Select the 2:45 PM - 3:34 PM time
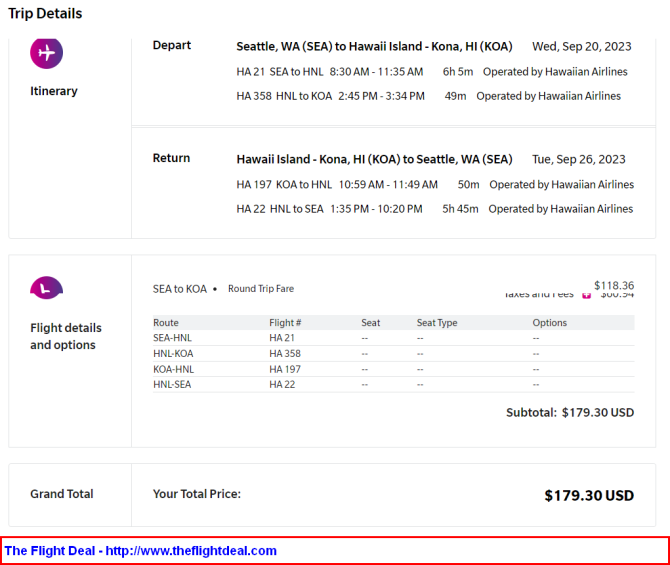The width and height of the screenshot is (670, 565). tap(381, 96)
